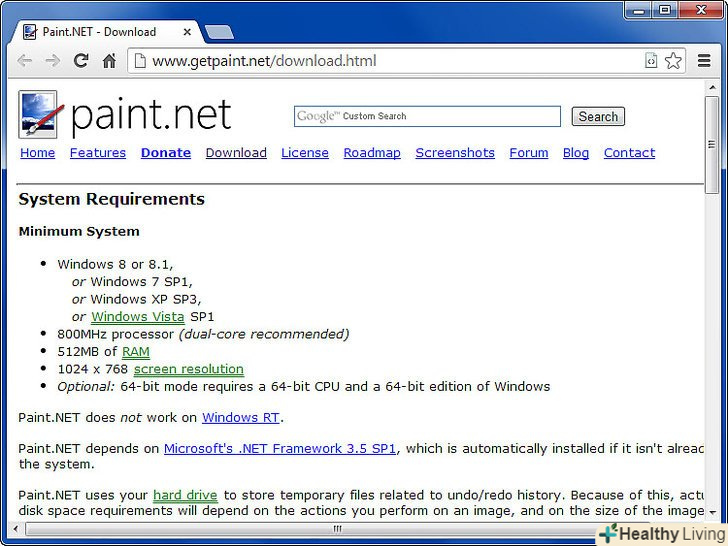Close the Paint.NET - Download tab
728x546 pixels.
[x=187, y=32]
